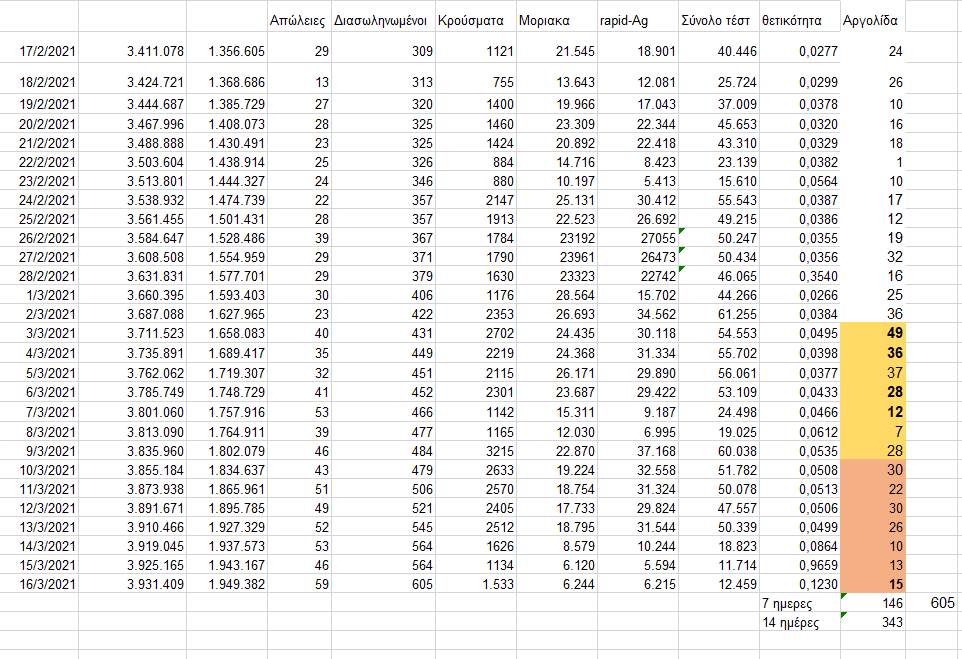This screenshot has width=962, height=659.
Task: Select the 7 ημέρες label cell
Action: click(799, 604)
